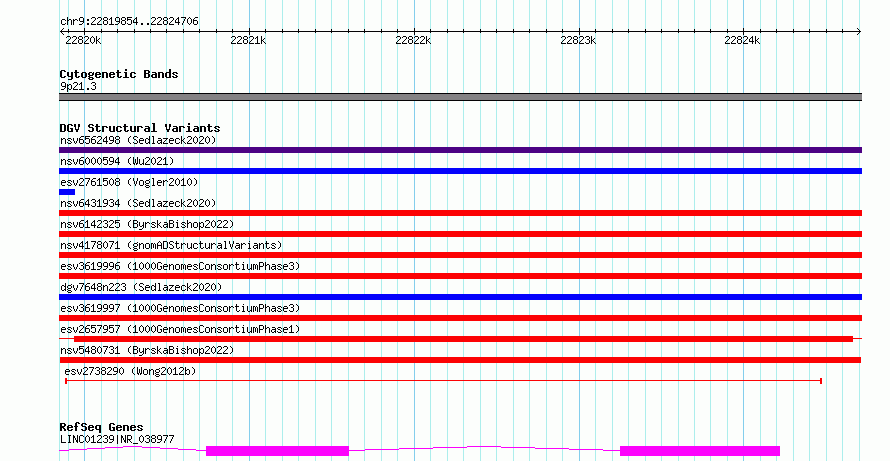
Task: Click the chr9:22819854..22824706 coordinate label
Action: pyautogui.click(x=129, y=21)
